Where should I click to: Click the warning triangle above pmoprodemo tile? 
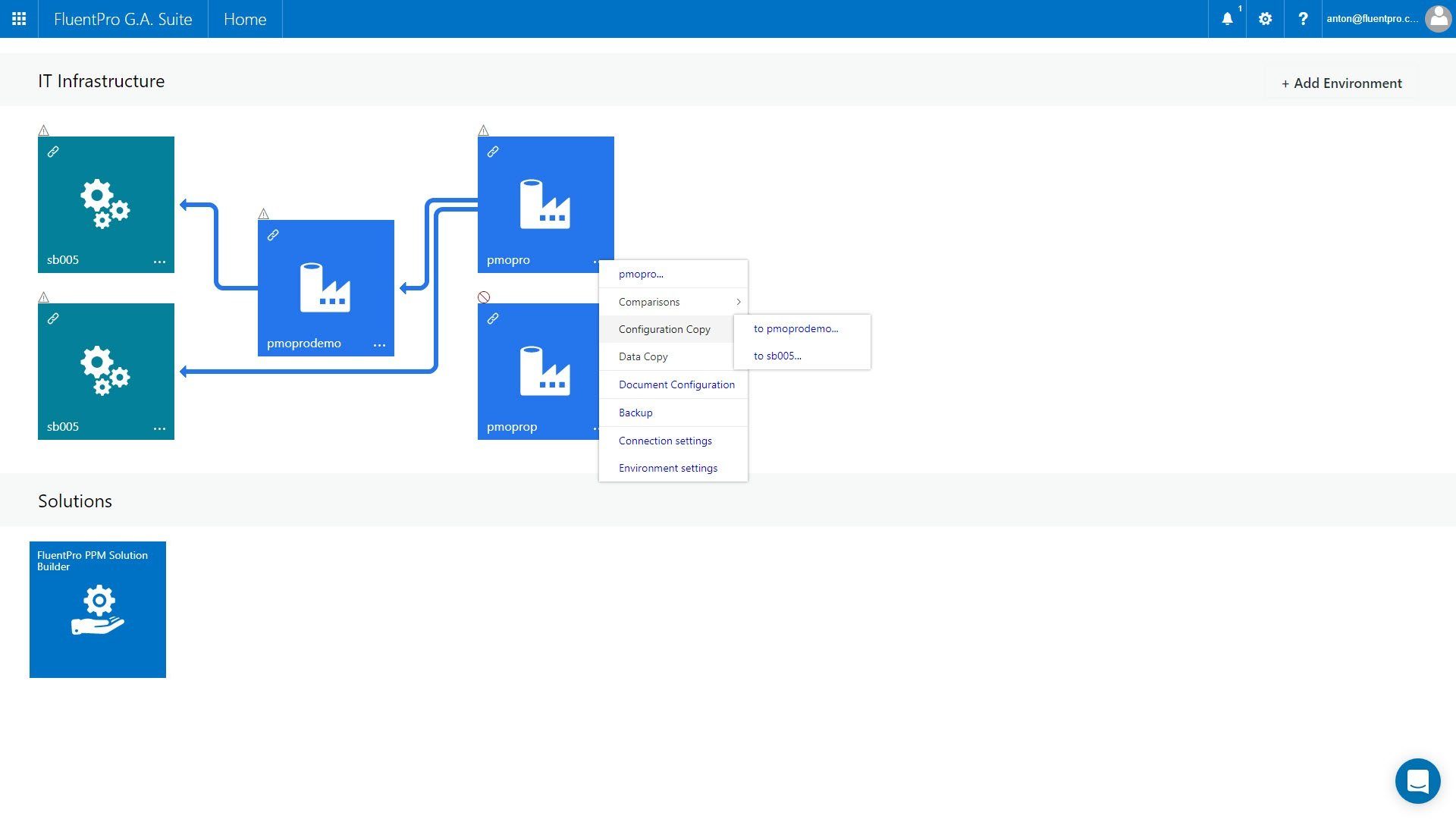[x=263, y=214]
